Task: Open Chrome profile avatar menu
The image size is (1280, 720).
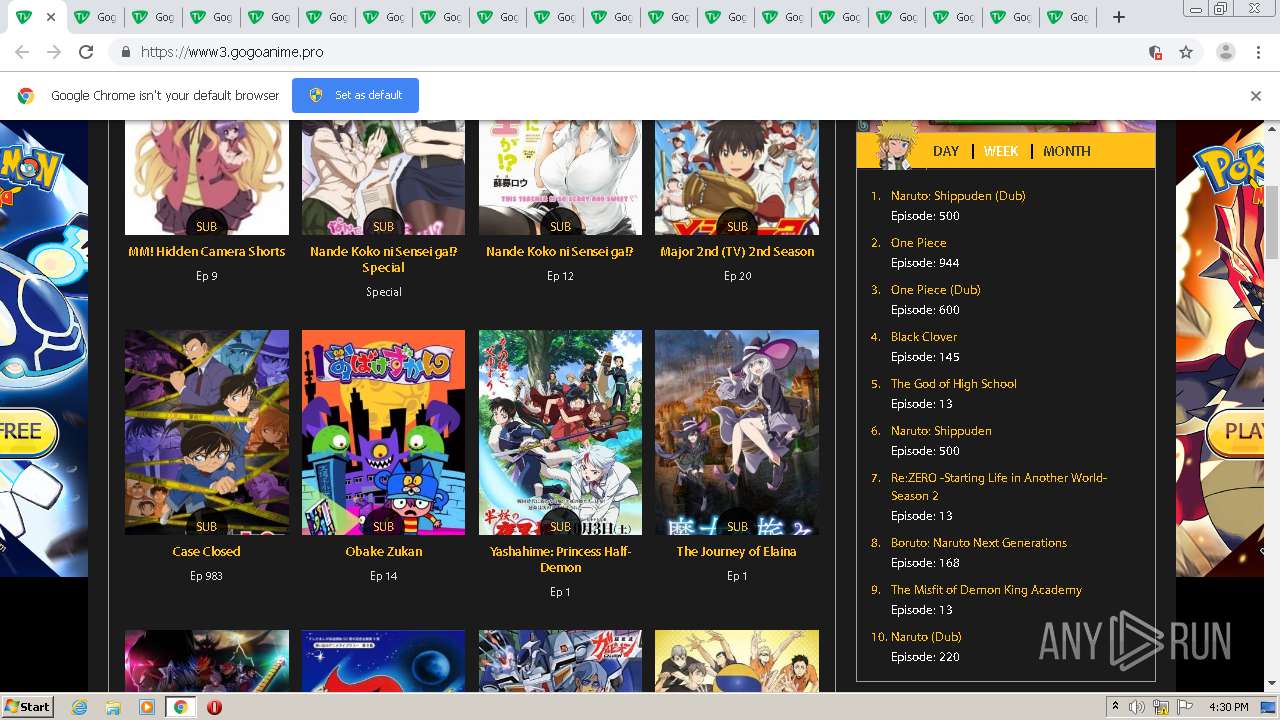Action: coord(1225,52)
